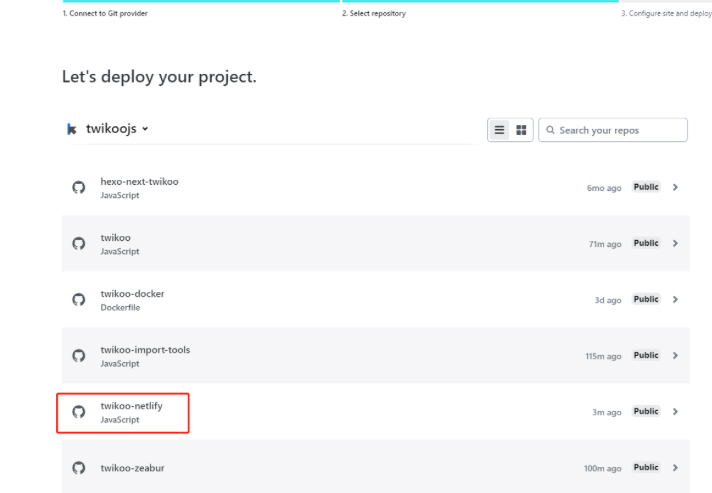Screen dimensions: 712x493
Task: Click GitHub icon beside twikoo-zeabur
Action: pyautogui.click(x=79, y=468)
